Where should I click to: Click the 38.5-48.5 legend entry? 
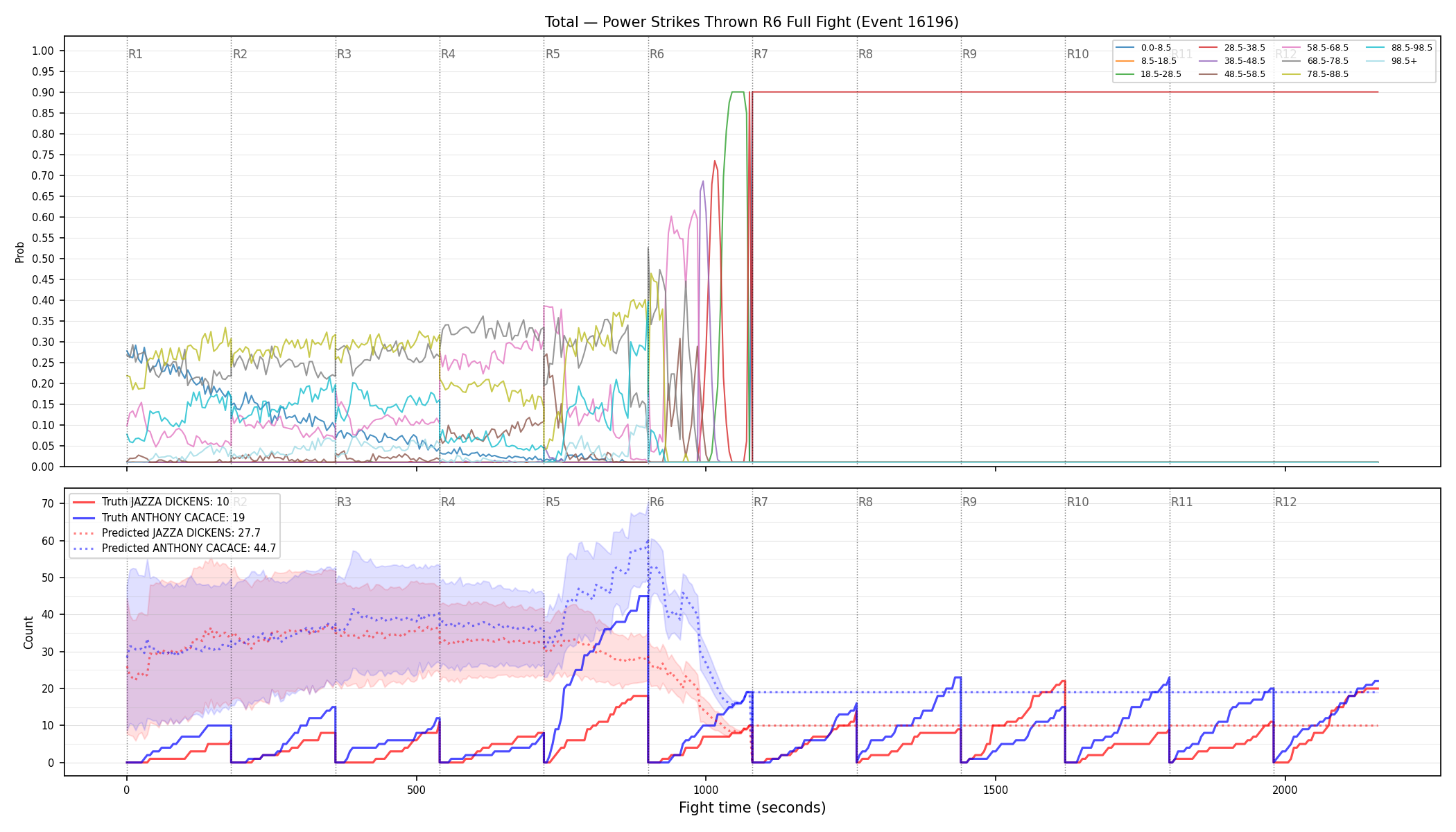coord(1231,61)
